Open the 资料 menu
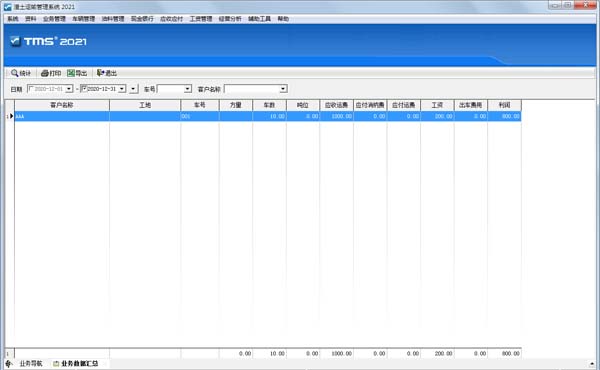This screenshot has width=600, height=370. pos(31,19)
